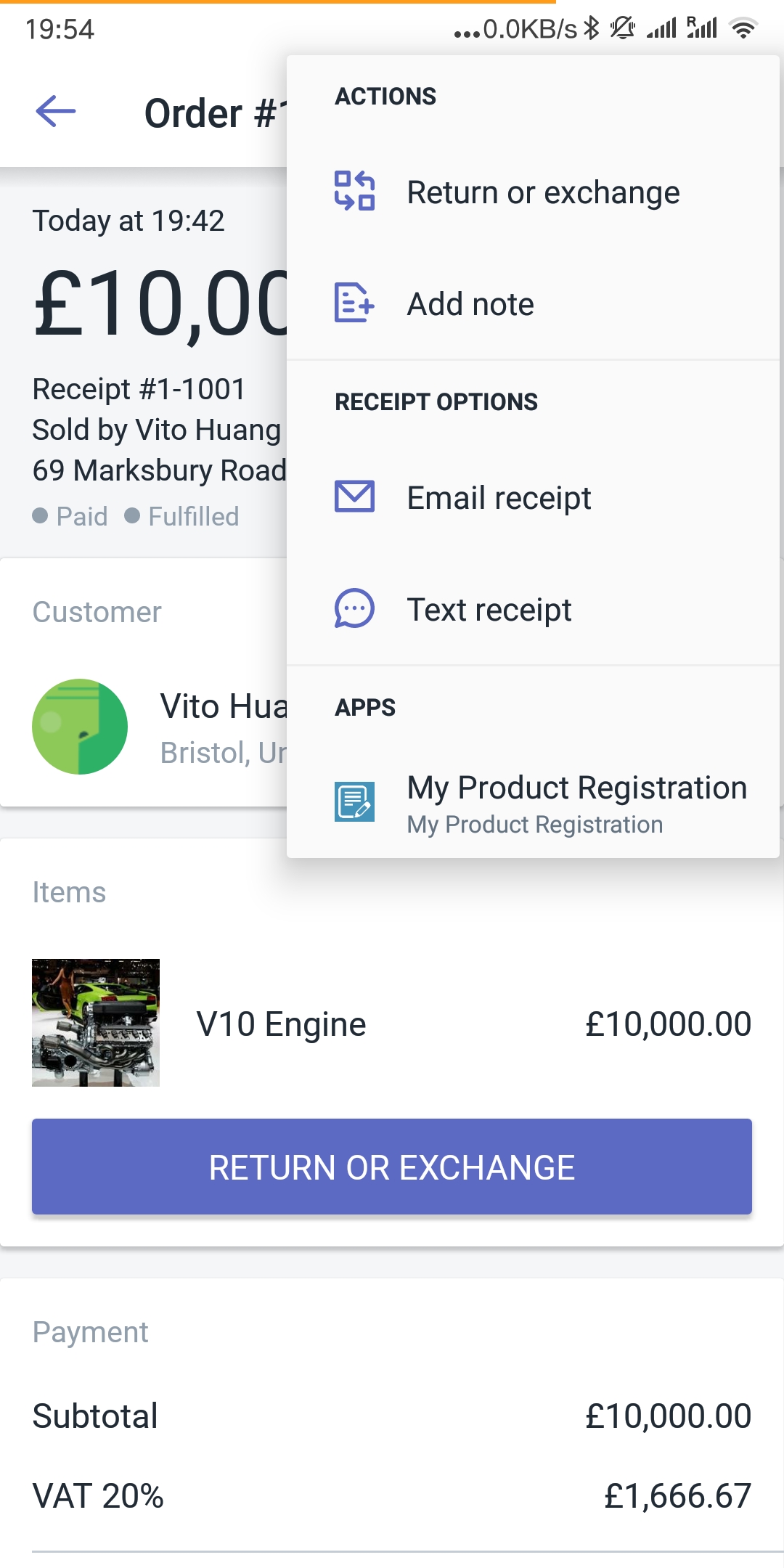Image resolution: width=784 pixels, height=1568 pixels.
Task: Click the chat bubble Text receipt icon
Action: coord(354,608)
